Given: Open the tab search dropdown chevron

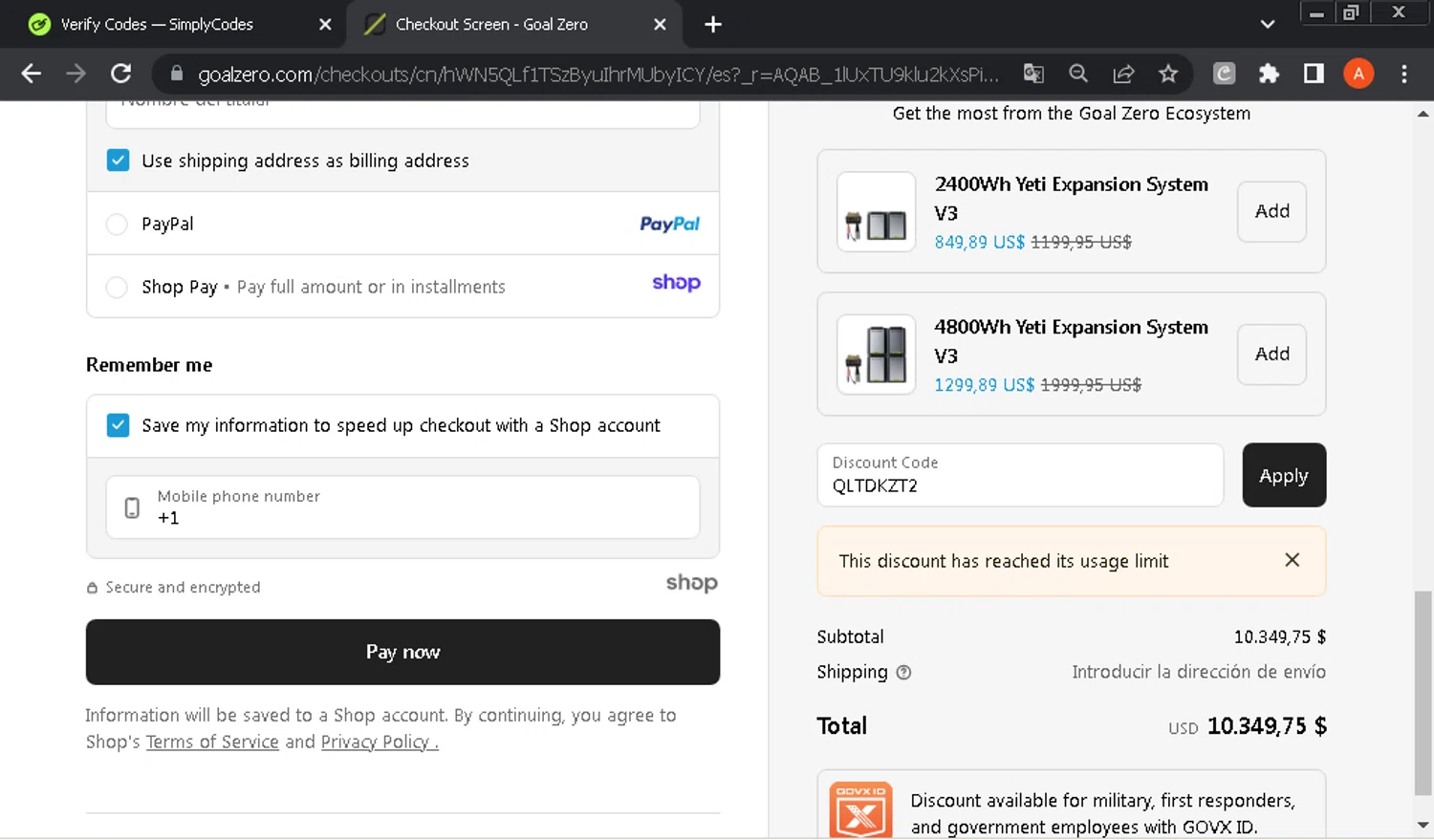Looking at the screenshot, I should 1268,24.
